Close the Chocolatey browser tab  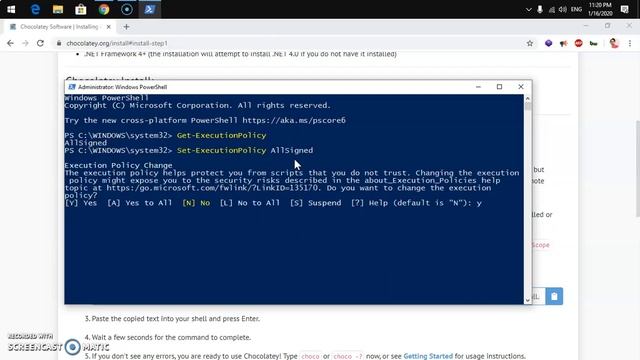(x=109, y=27)
